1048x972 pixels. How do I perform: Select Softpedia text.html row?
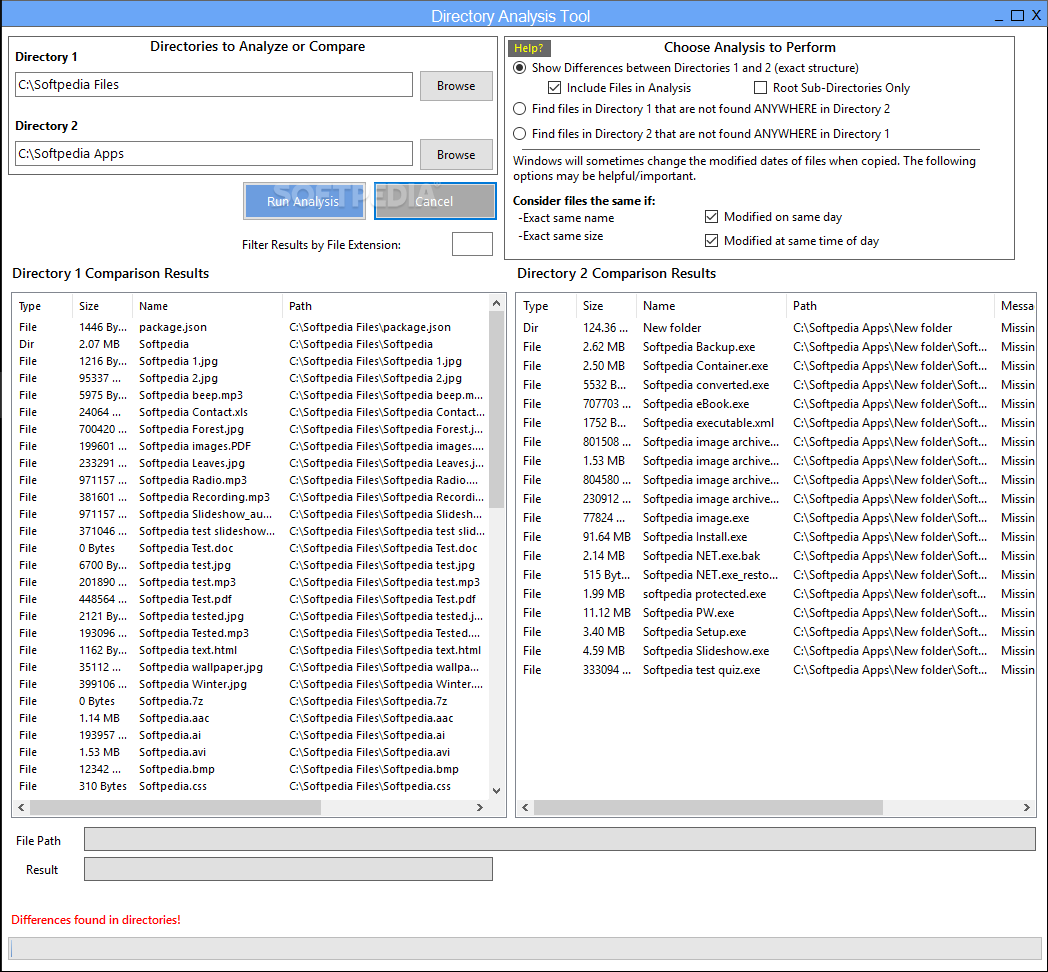(x=251, y=650)
